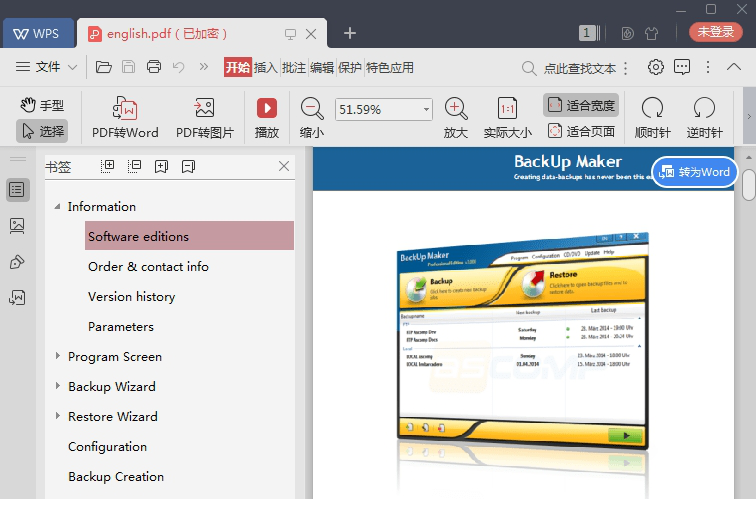The width and height of the screenshot is (756, 518).
Task: Close the english.pdf tab
Action: point(311,34)
